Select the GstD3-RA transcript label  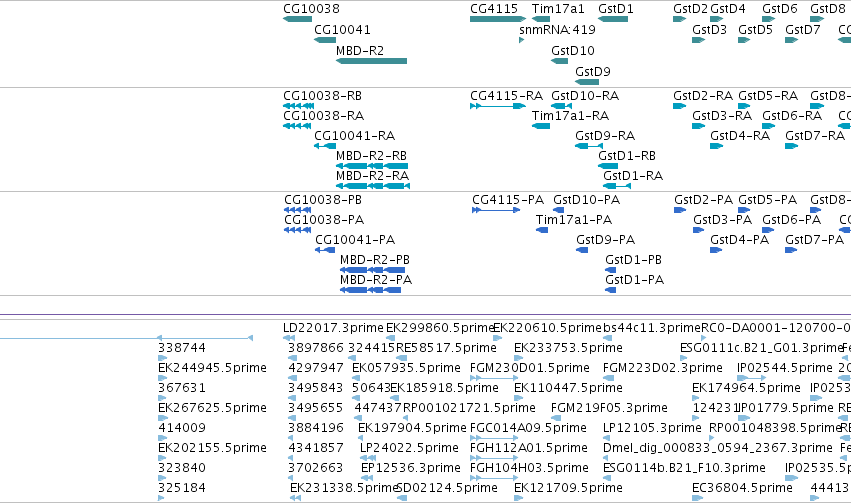point(722,116)
